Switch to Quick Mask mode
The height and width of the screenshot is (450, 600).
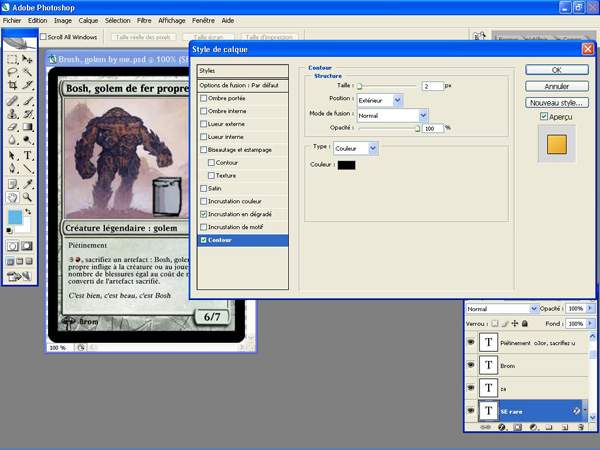tap(26, 246)
